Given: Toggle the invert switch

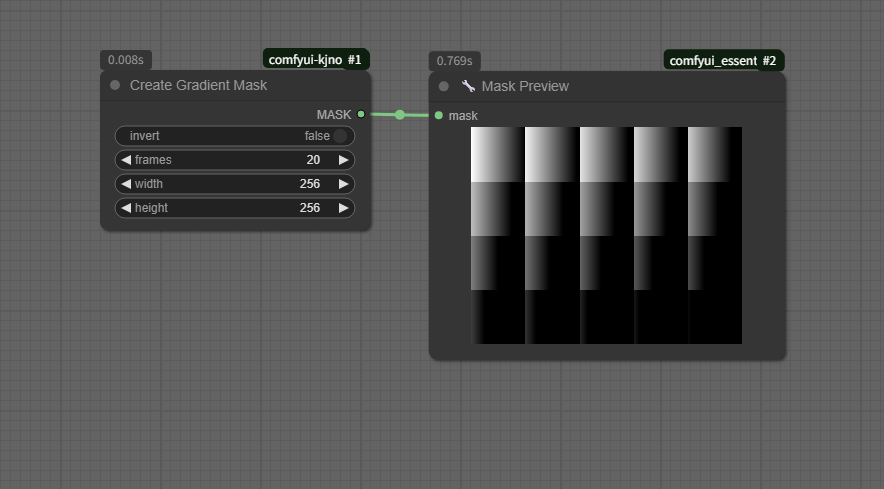Looking at the screenshot, I should [x=339, y=136].
